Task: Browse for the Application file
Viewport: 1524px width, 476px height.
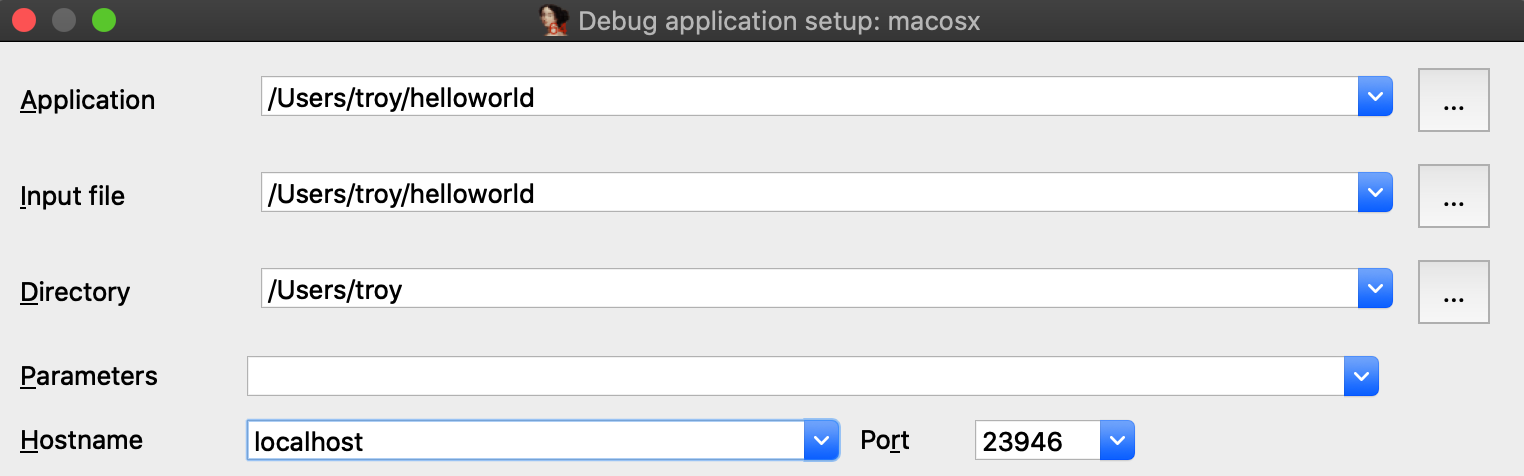Action: [x=1453, y=100]
